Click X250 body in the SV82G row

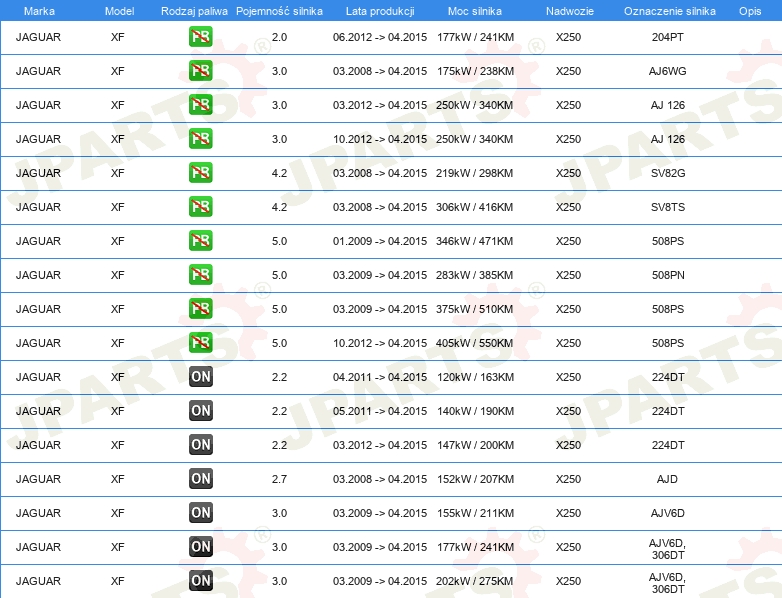pyautogui.click(x=569, y=173)
